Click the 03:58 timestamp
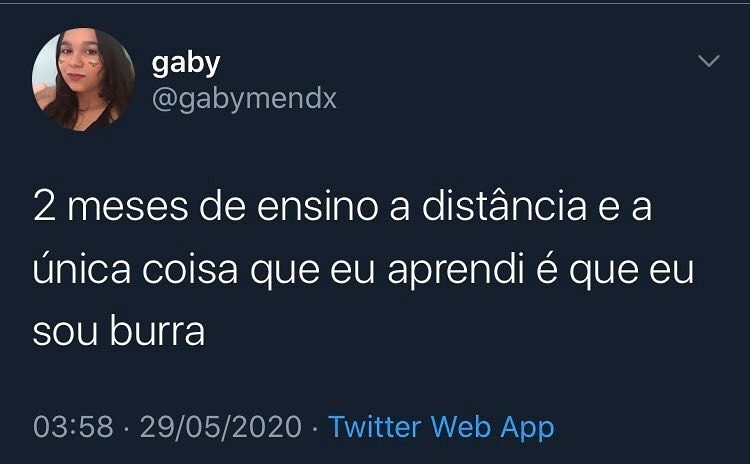 (73, 427)
